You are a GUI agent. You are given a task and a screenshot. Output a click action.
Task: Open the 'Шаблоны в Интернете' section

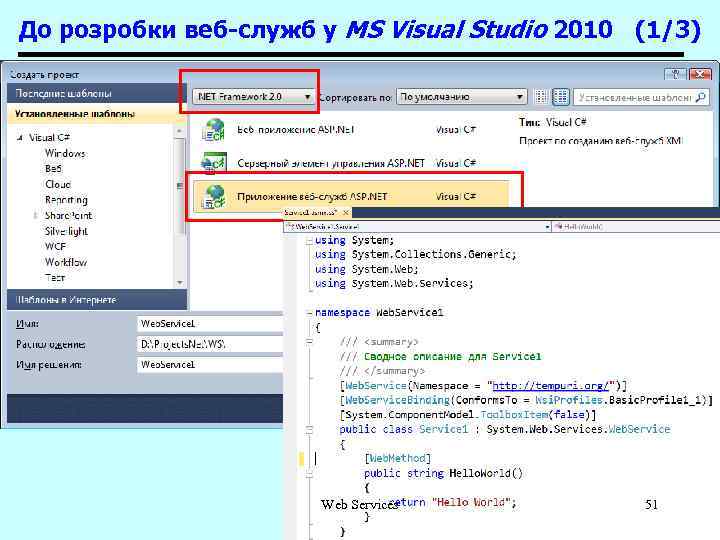click(97, 300)
